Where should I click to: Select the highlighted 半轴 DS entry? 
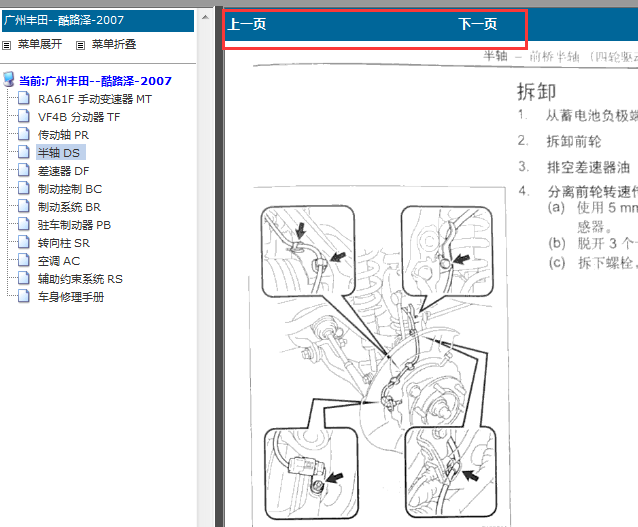tap(61, 153)
